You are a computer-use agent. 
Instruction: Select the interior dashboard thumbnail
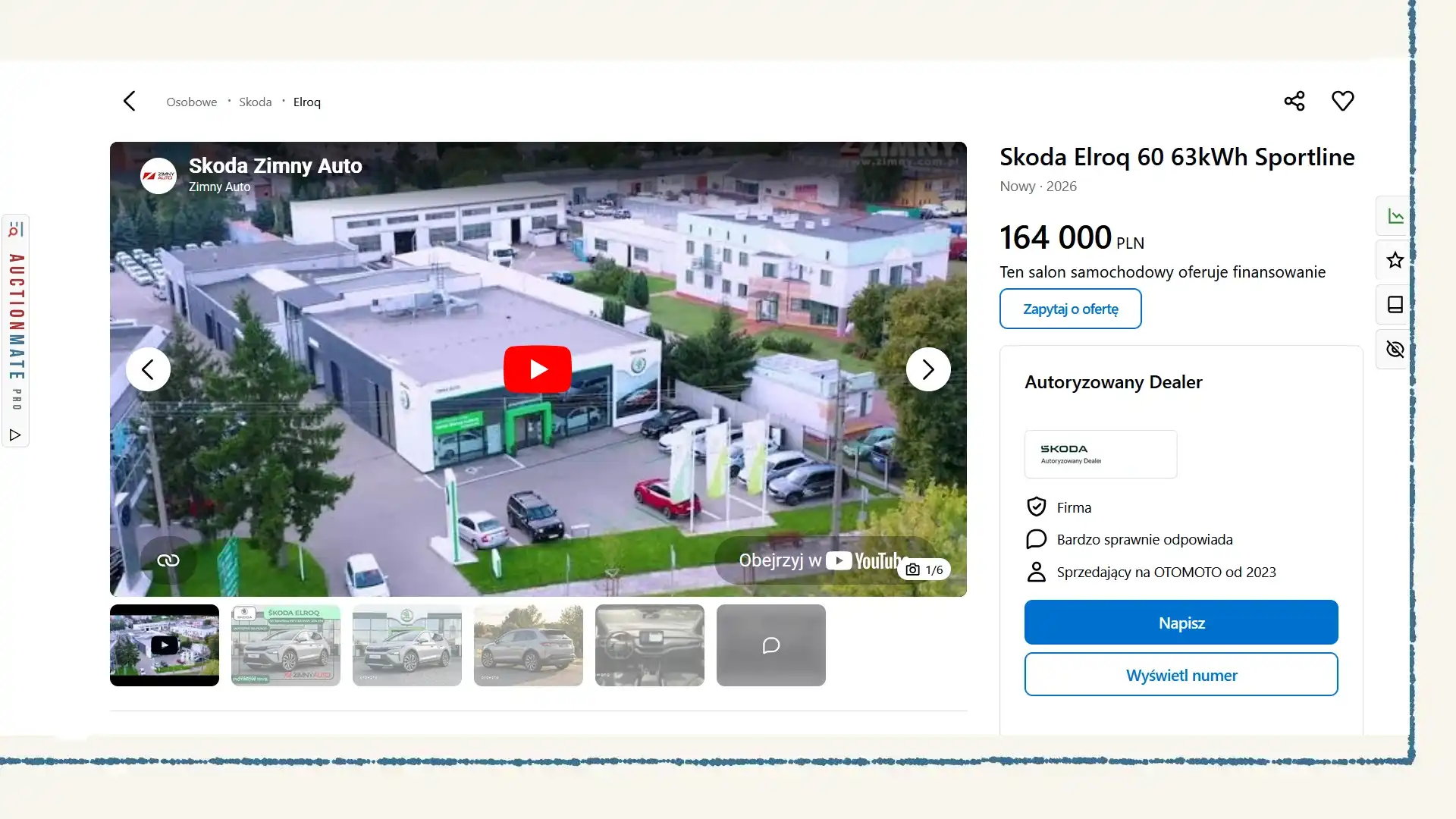tap(650, 645)
